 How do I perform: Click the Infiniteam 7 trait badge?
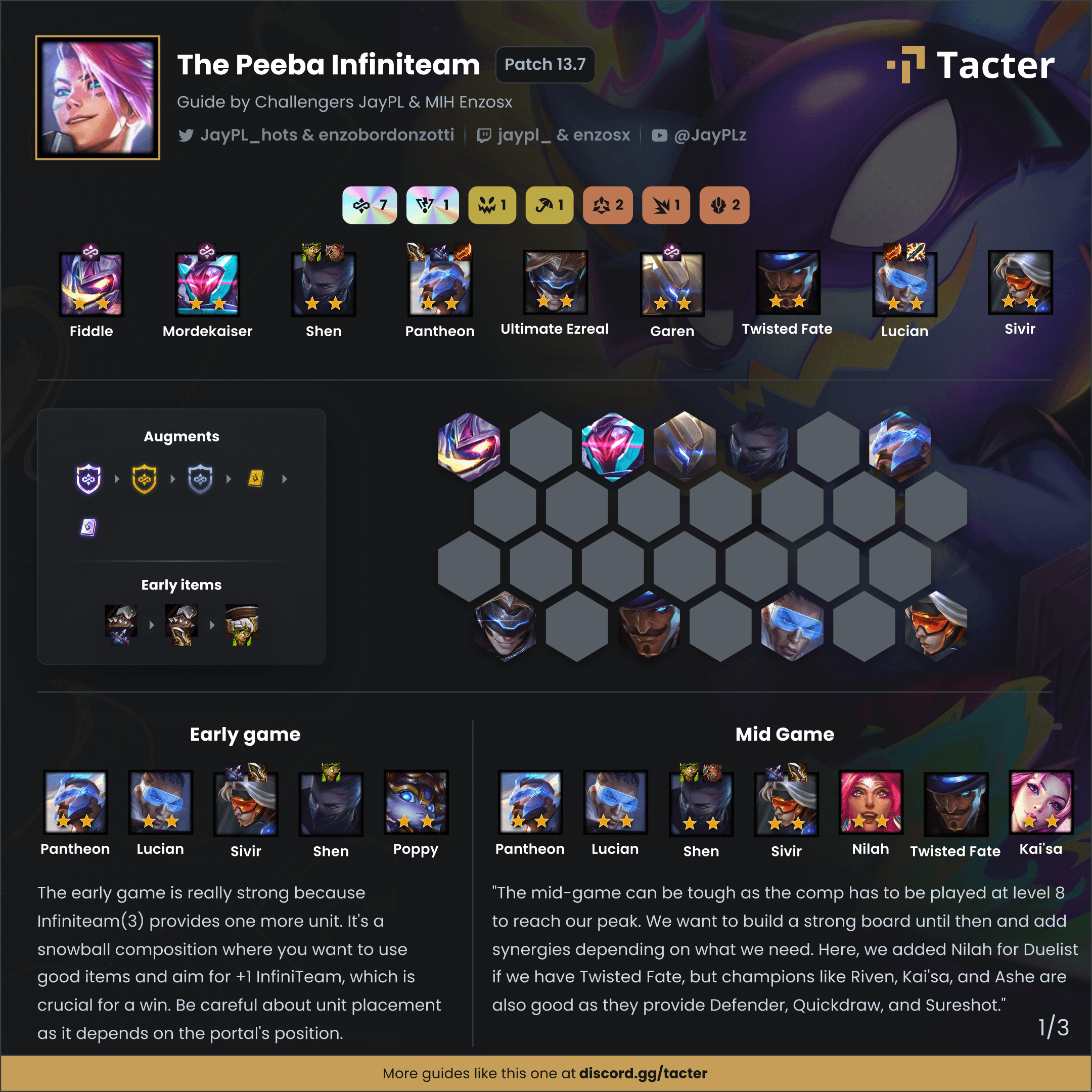[370, 205]
